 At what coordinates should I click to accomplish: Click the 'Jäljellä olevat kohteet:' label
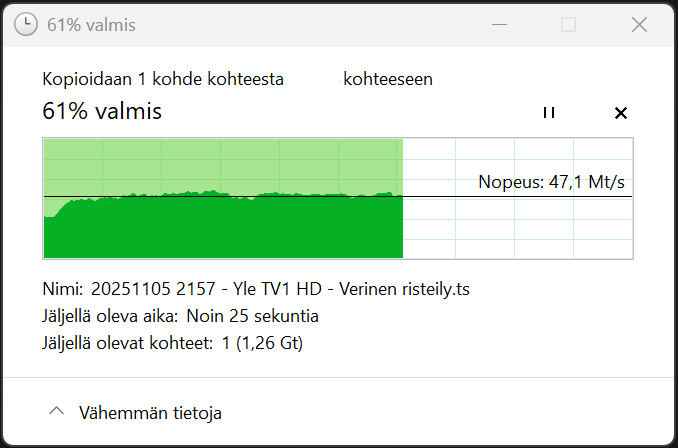coord(128,344)
